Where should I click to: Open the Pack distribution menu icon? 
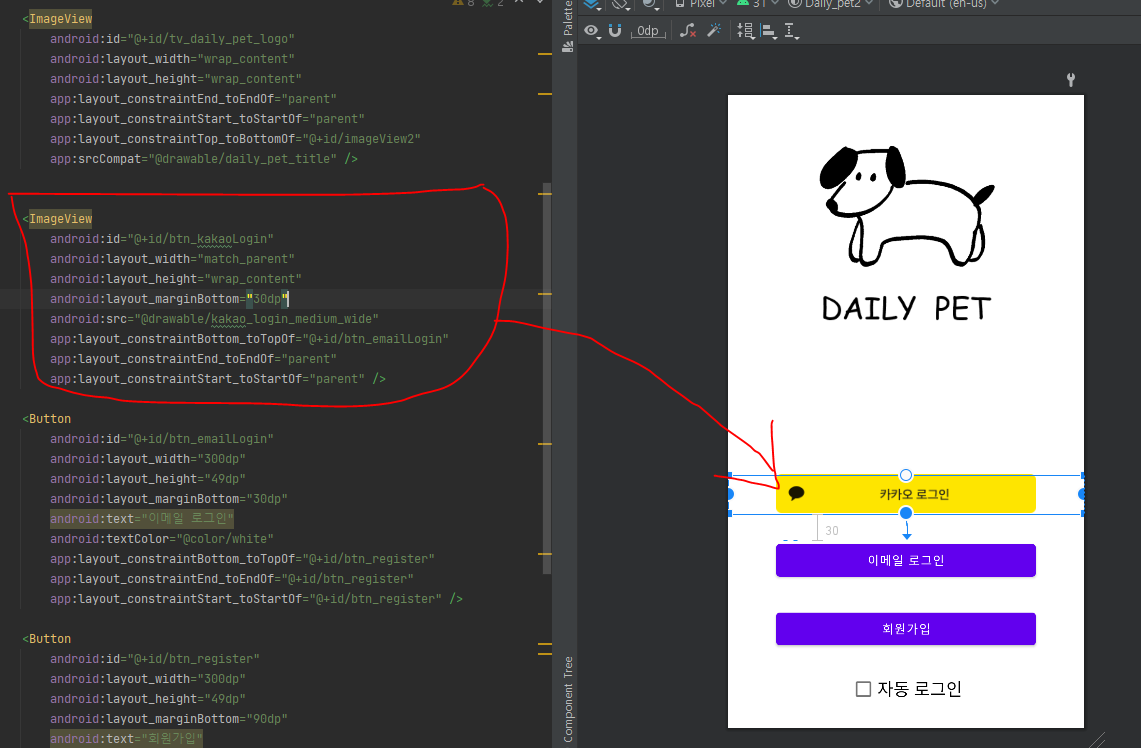click(745, 31)
